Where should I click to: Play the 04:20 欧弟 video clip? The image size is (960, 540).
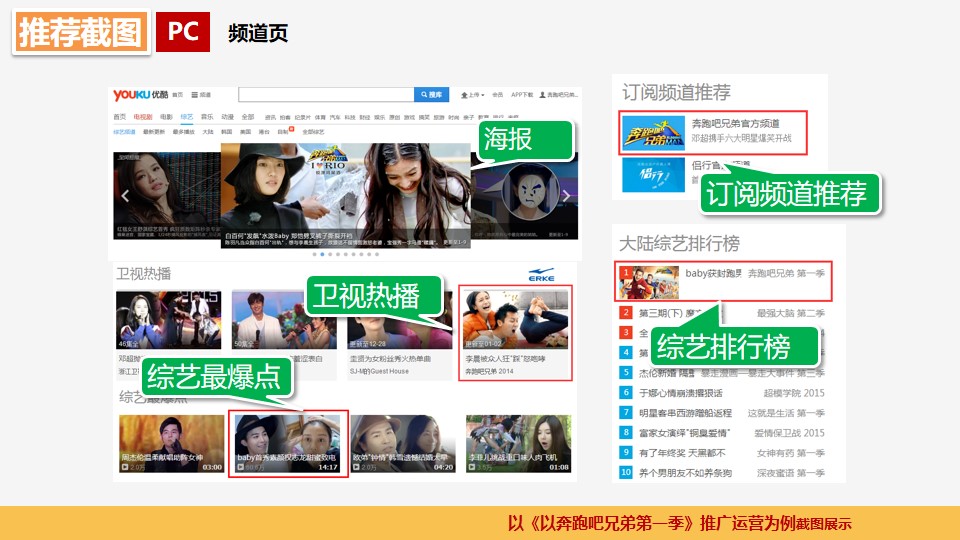tap(403, 443)
